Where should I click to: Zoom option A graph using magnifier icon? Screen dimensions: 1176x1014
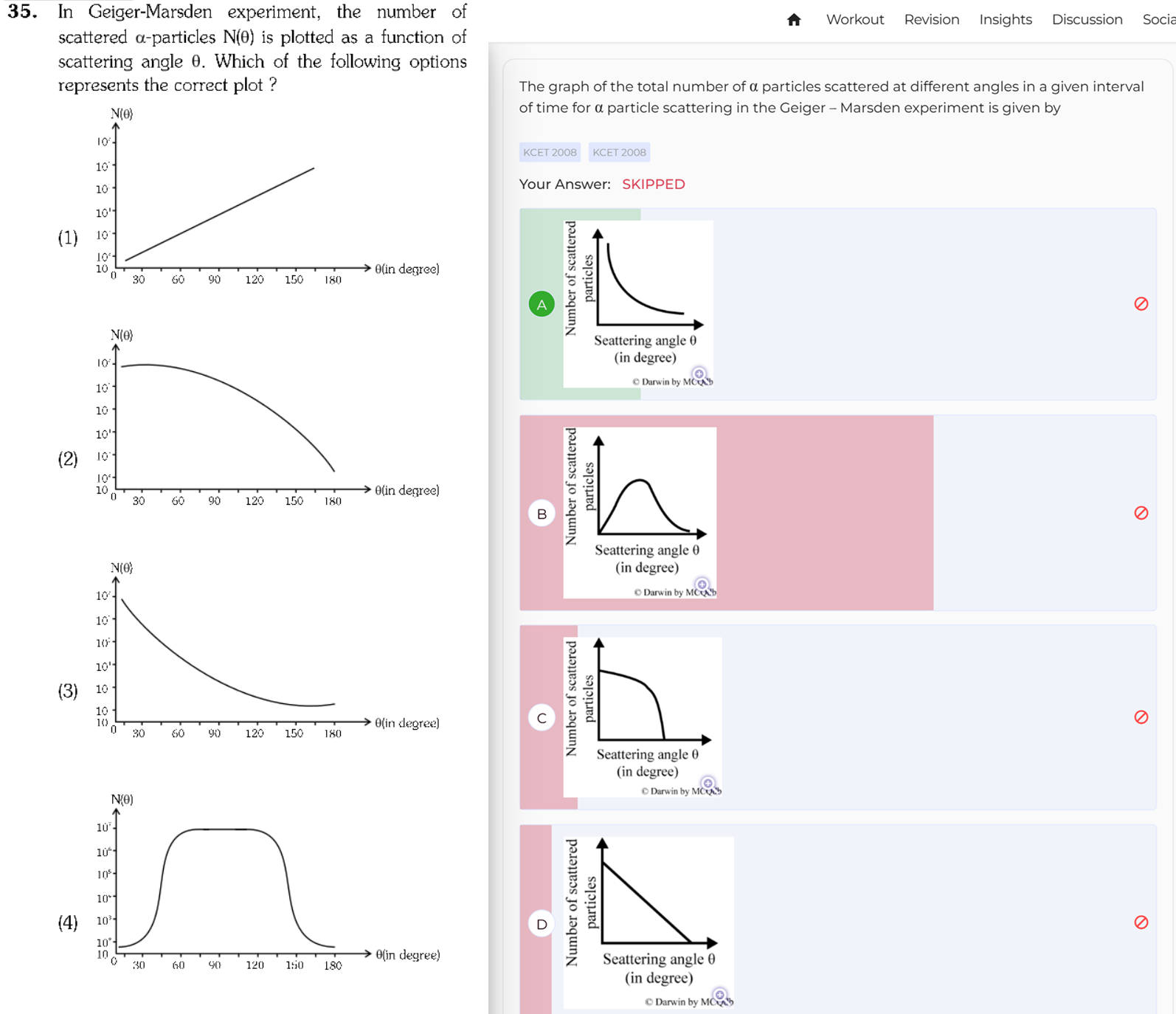point(699,374)
